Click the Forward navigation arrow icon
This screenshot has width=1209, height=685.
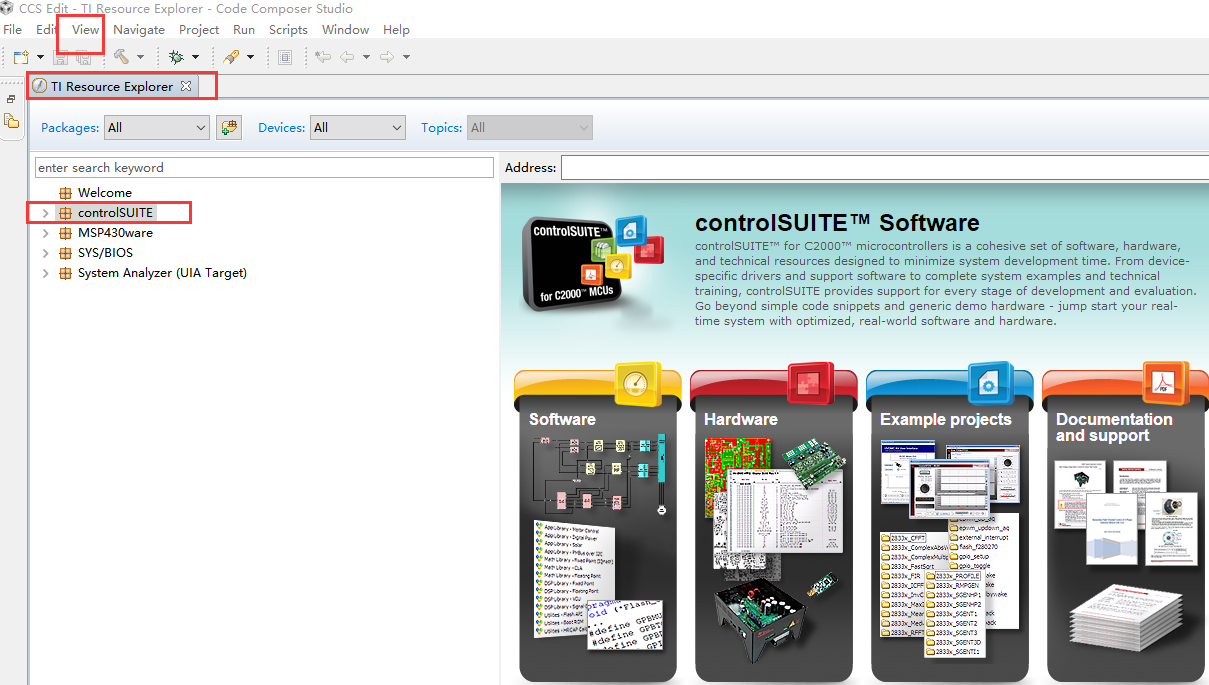(385, 56)
